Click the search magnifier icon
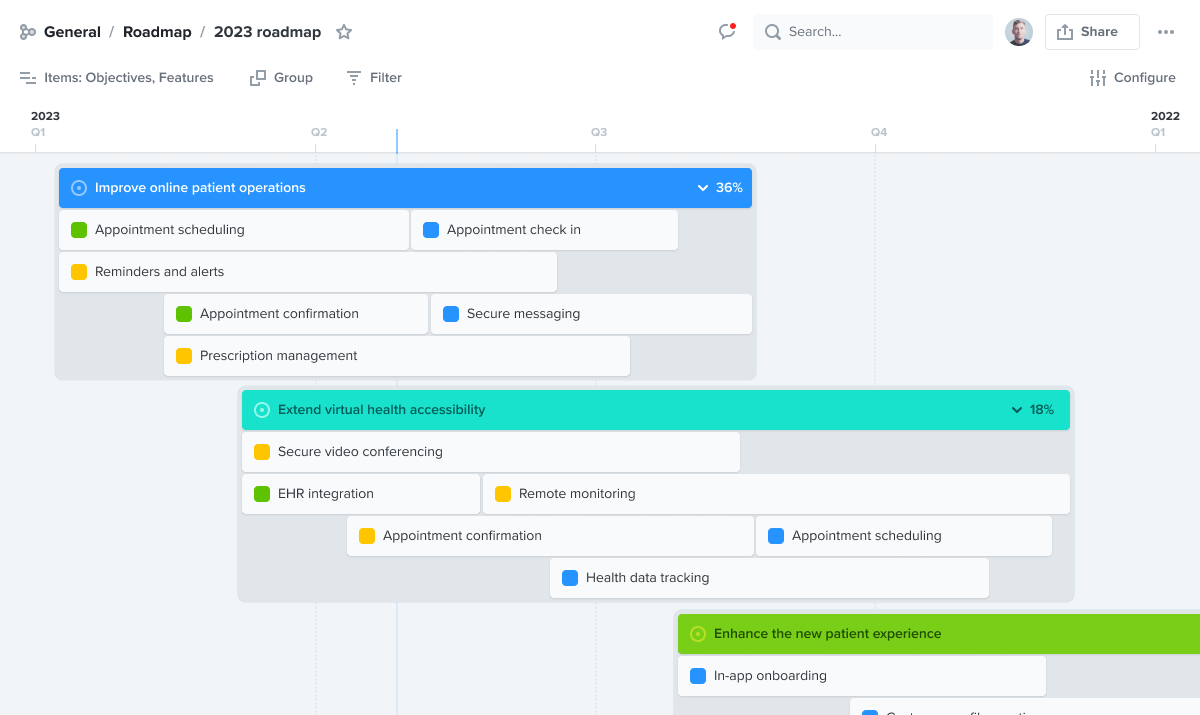The width and height of the screenshot is (1200, 715). click(x=772, y=31)
